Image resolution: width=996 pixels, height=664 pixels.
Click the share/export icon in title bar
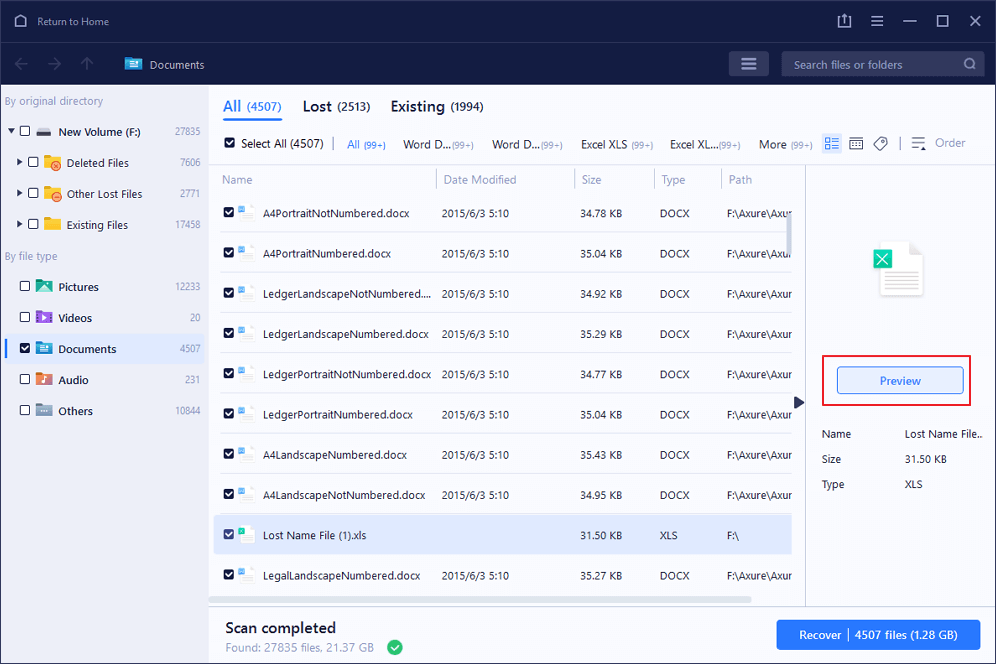coord(845,21)
